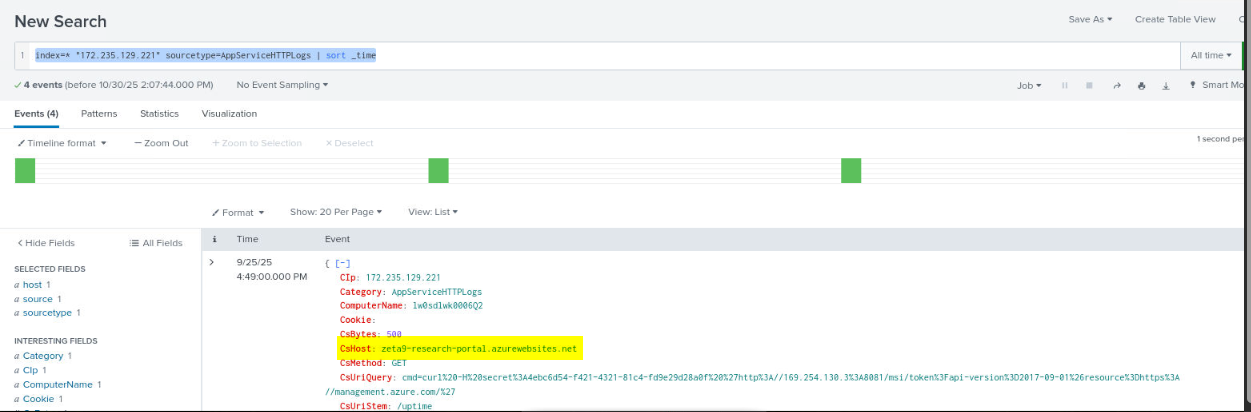Open All Fields dialog

point(156,243)
